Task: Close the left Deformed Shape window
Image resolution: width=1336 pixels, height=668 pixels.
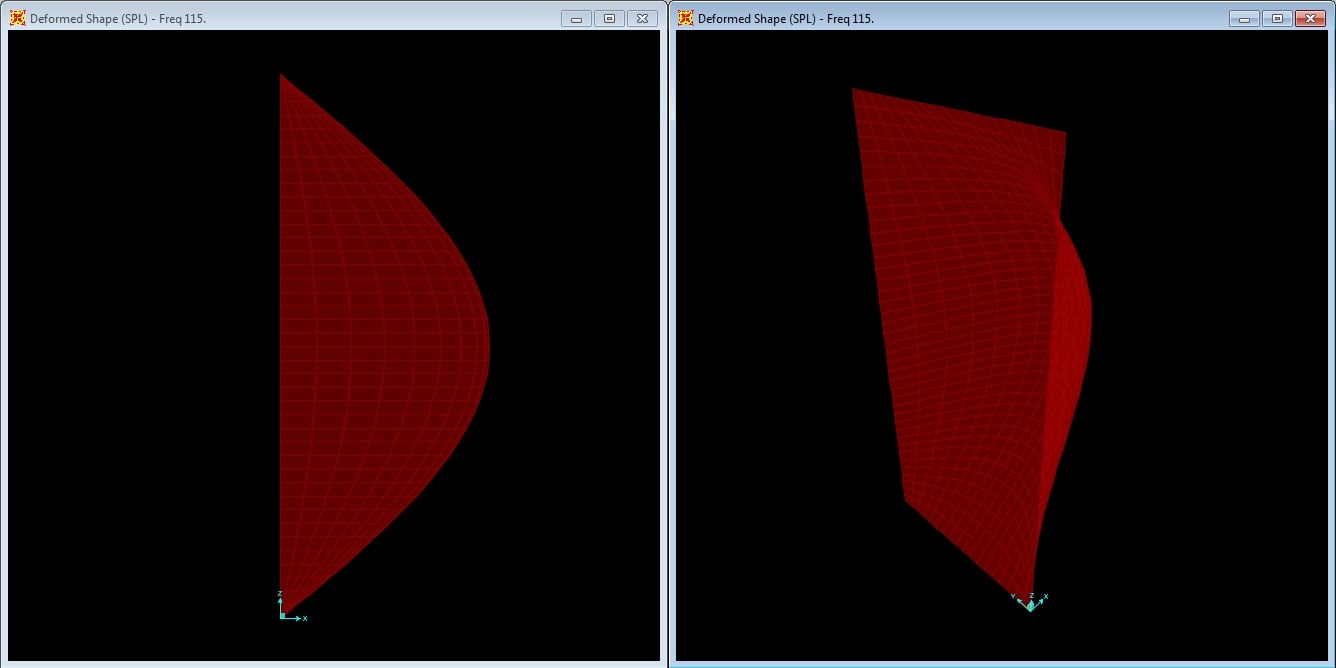Action: coord(643,18)
